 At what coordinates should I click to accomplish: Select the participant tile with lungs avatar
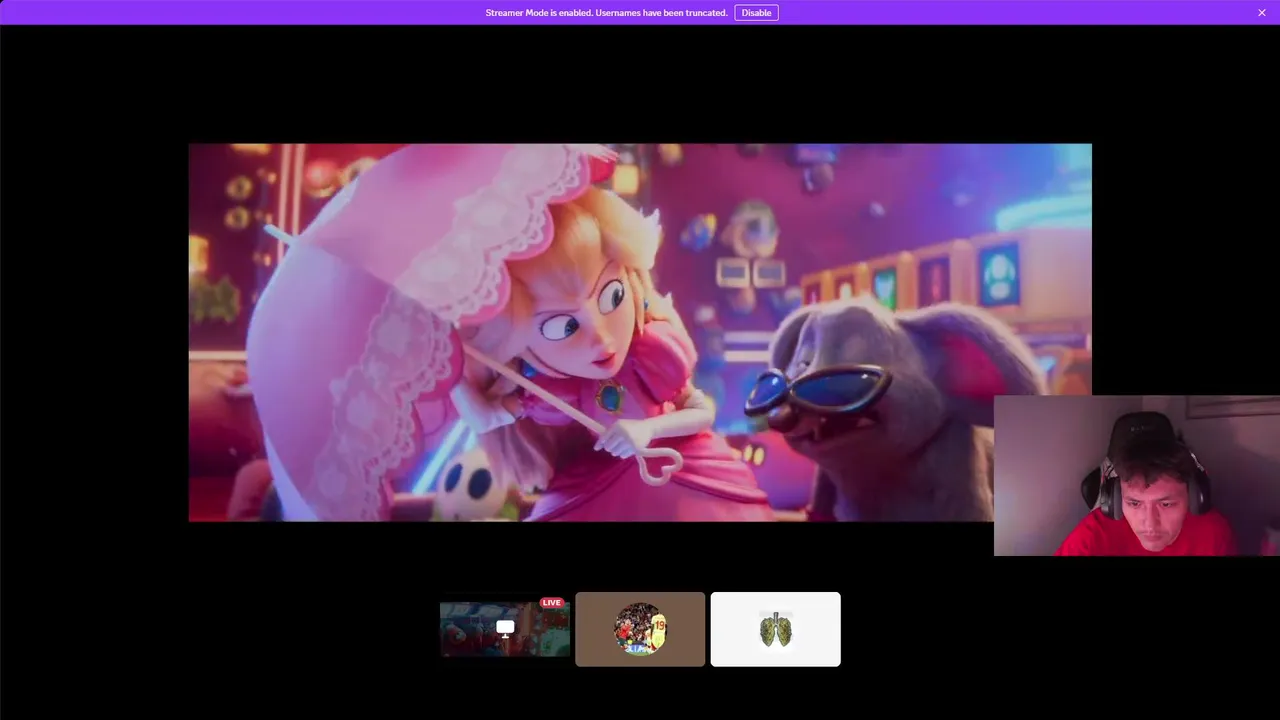[775, 629]
